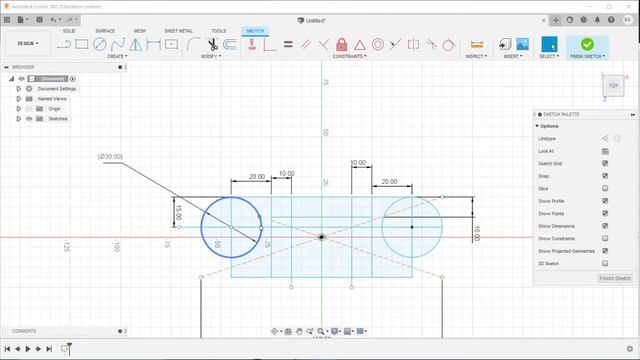Screen dimensions: 640x360
Task: Click the sketch feature in timeline
Action: coord(64,349)
